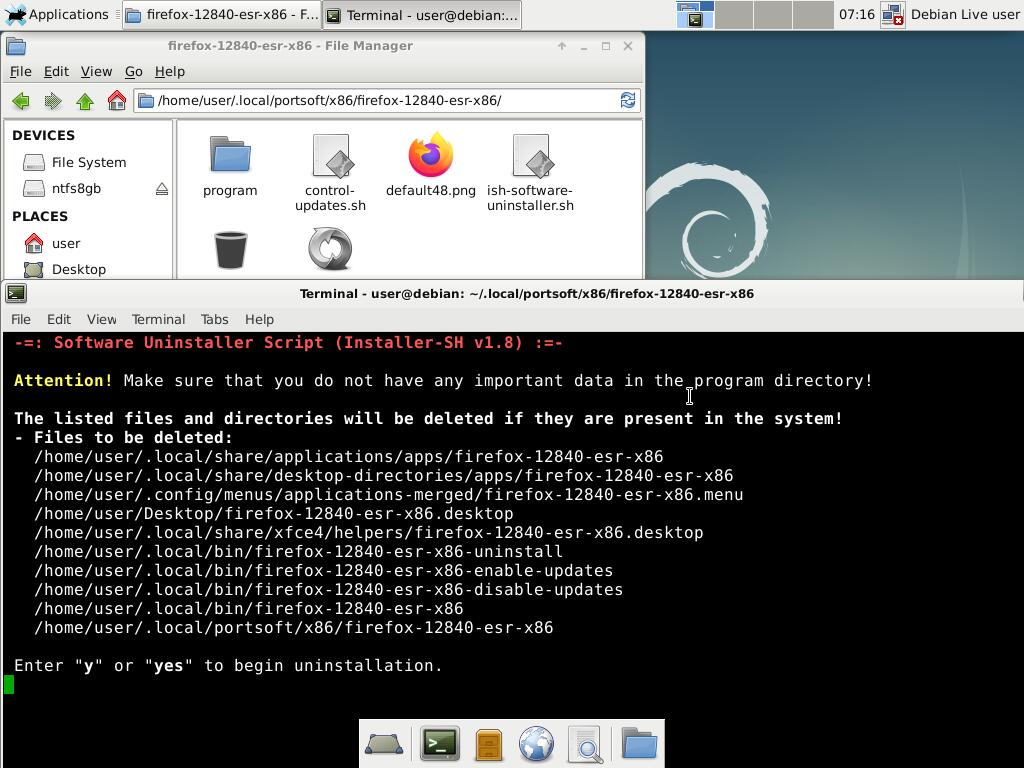Switch to Terminal taskbar button
The height and width of the screenshot is (768, 1024).
click(423, 15)
